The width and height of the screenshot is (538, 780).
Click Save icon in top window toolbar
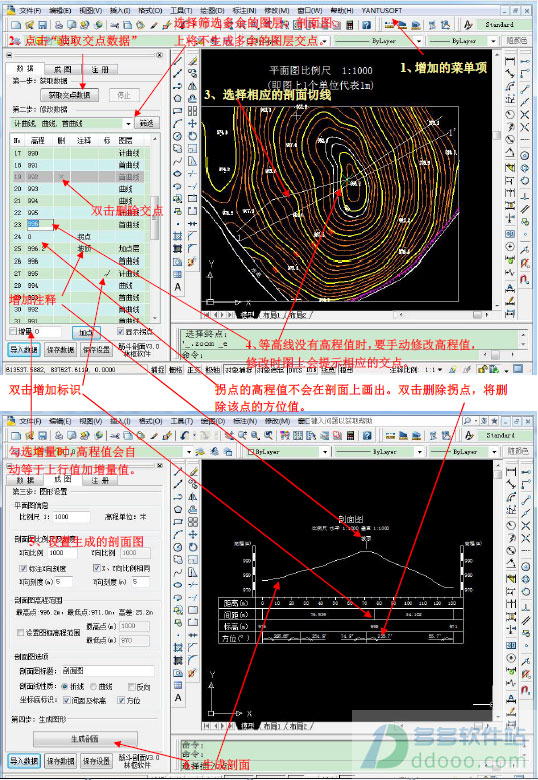point(42,25)
